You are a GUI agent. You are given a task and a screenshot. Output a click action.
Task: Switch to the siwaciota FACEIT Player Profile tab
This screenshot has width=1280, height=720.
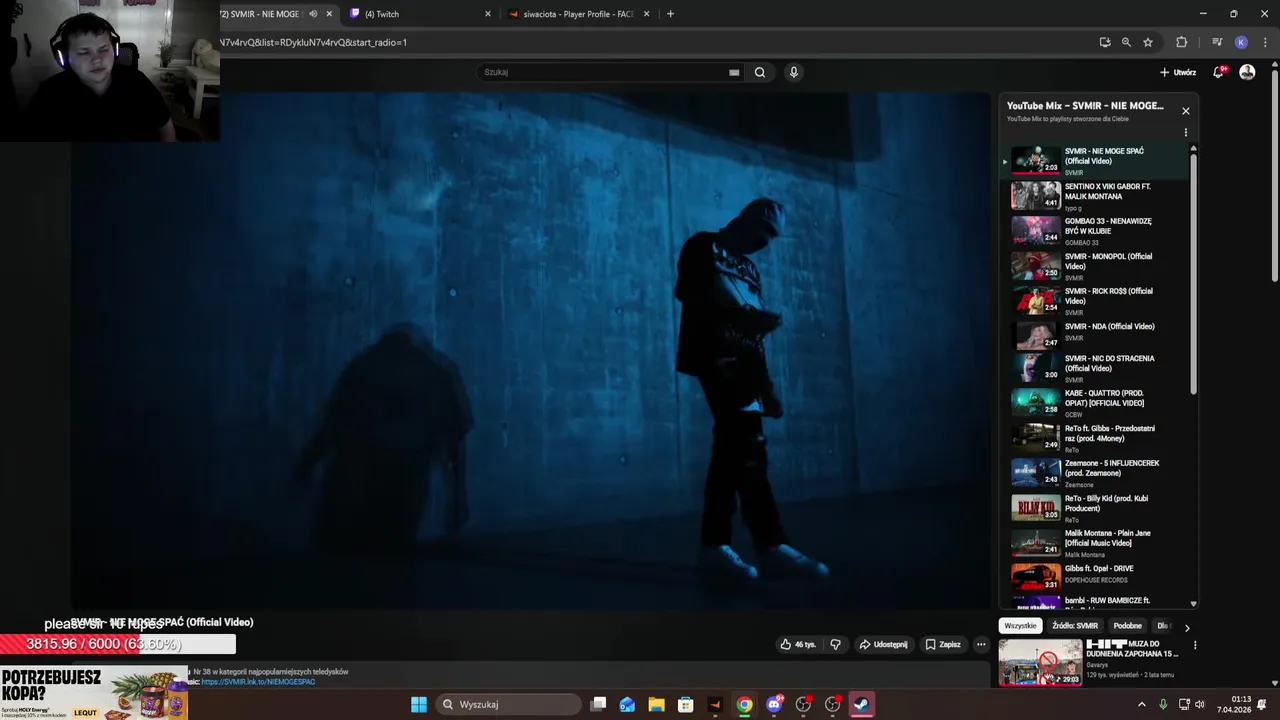[x=579, y=14]
